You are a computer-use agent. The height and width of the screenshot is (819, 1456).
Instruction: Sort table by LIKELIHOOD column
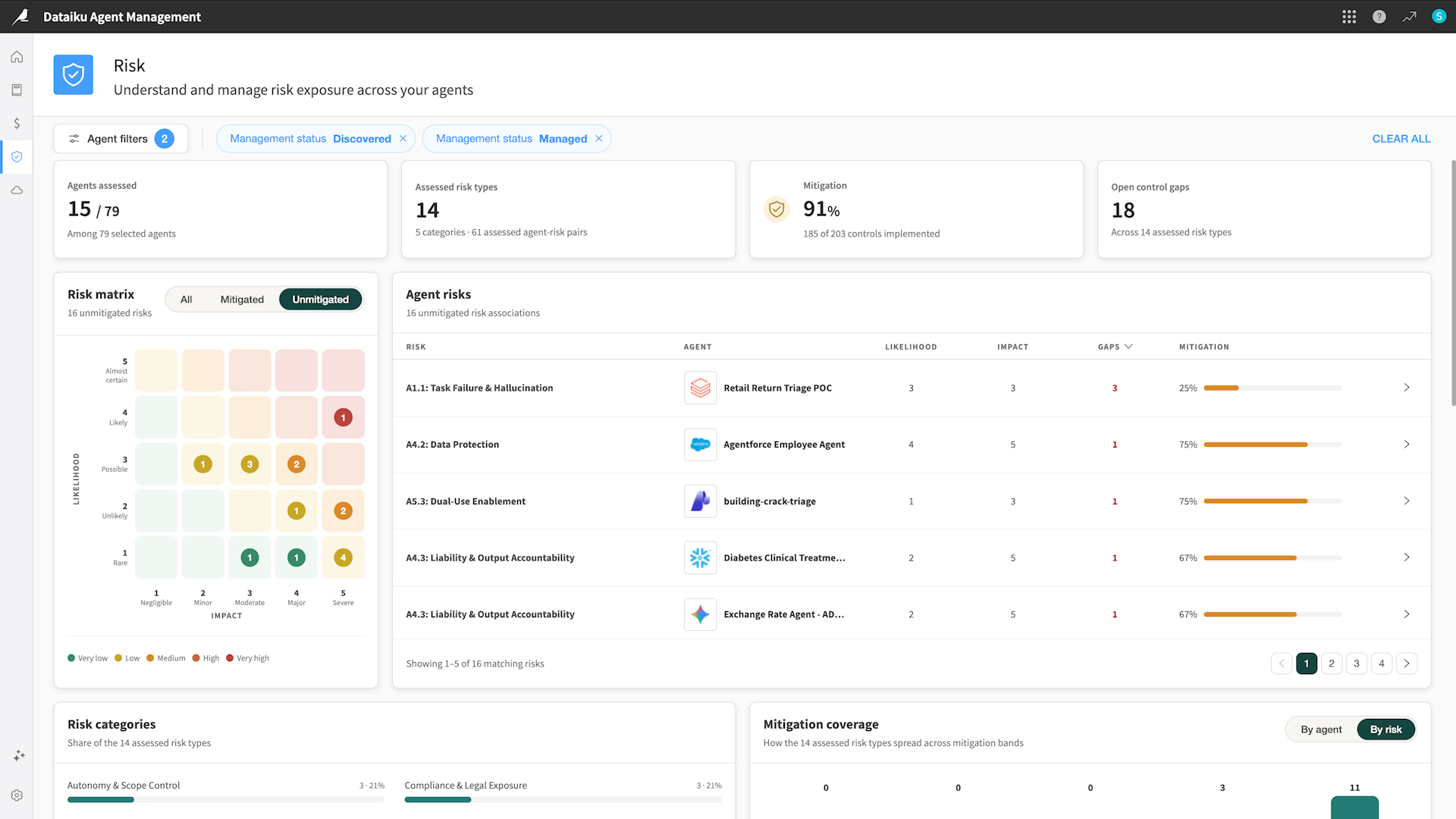[x=911, y=347]
